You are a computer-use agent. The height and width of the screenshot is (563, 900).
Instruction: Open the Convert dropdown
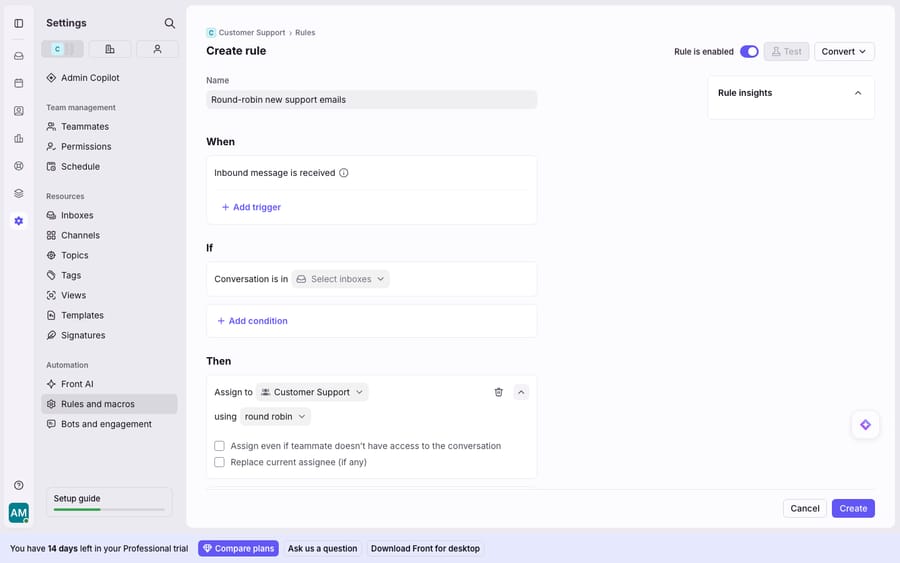pos(844,52)
